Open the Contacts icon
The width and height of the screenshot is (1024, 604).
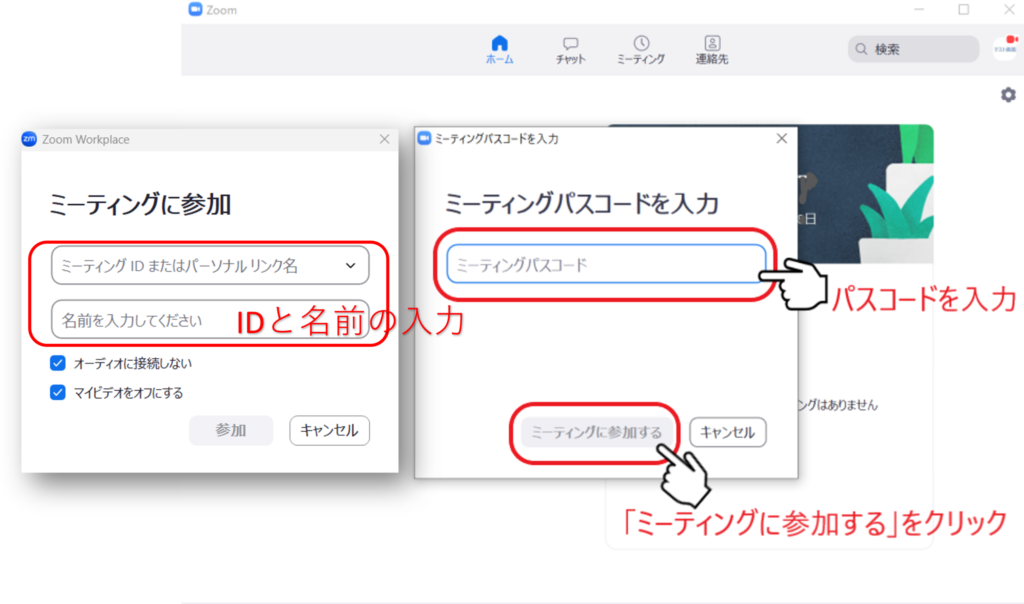[712, 43]
